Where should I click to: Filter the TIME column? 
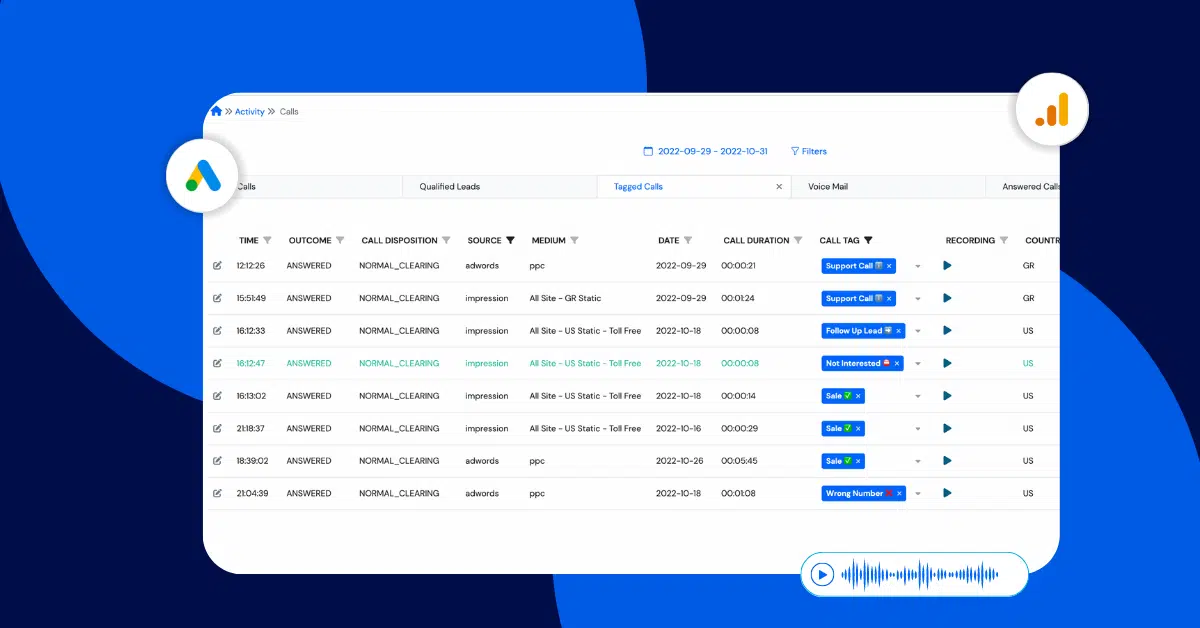[x=267, y=241]
